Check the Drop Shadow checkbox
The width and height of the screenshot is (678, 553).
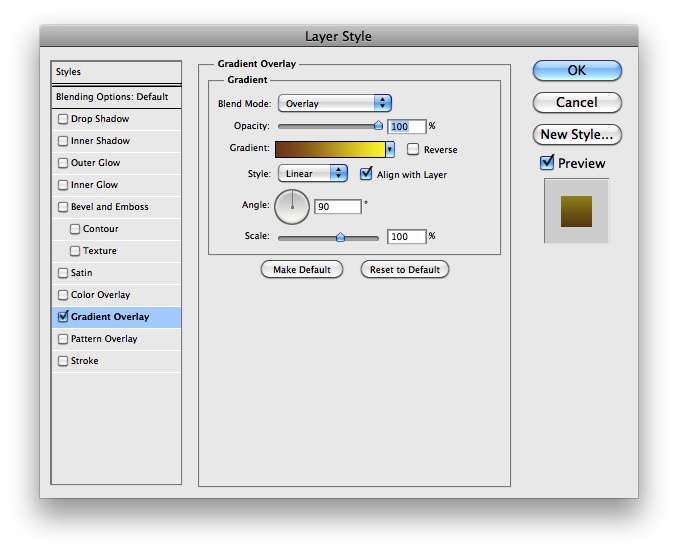[x=63, y=119]
